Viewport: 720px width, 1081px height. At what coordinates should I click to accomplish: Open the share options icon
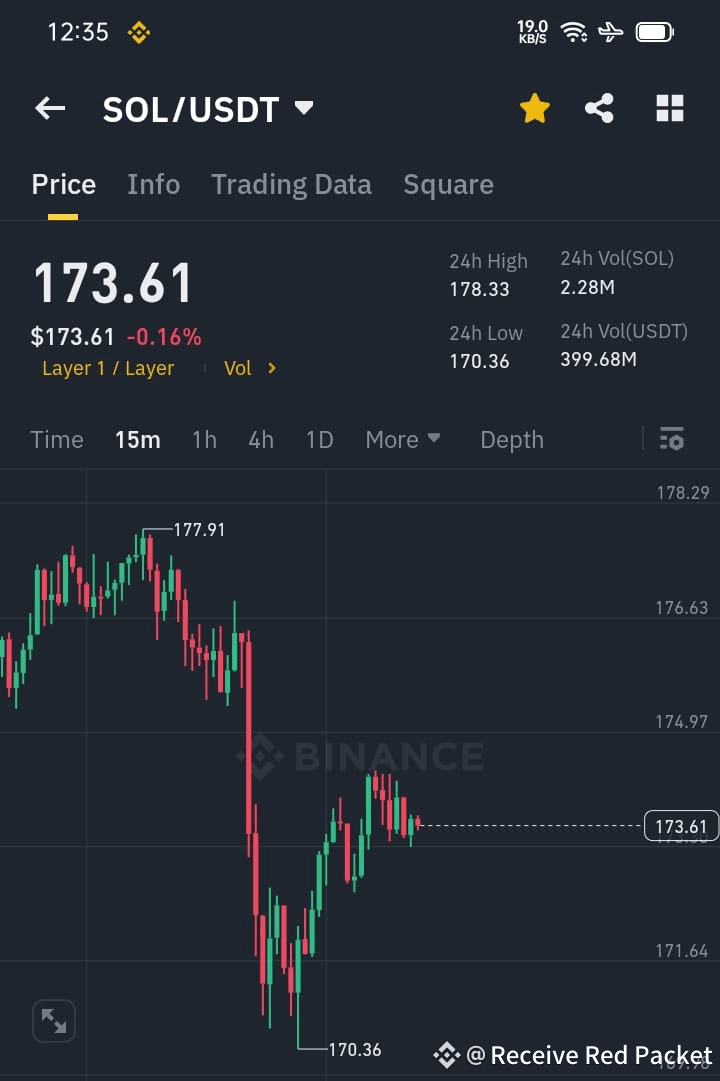coord(600,108)
